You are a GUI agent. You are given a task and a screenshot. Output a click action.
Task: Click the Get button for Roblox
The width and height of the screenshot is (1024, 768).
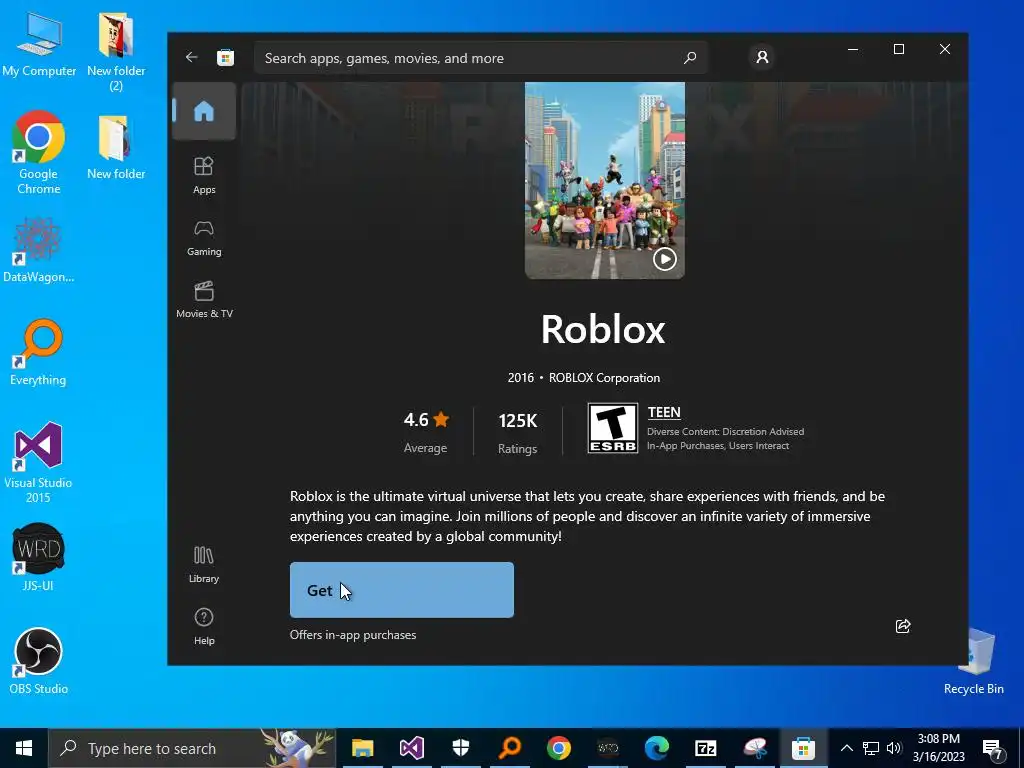tap(402, 590)
